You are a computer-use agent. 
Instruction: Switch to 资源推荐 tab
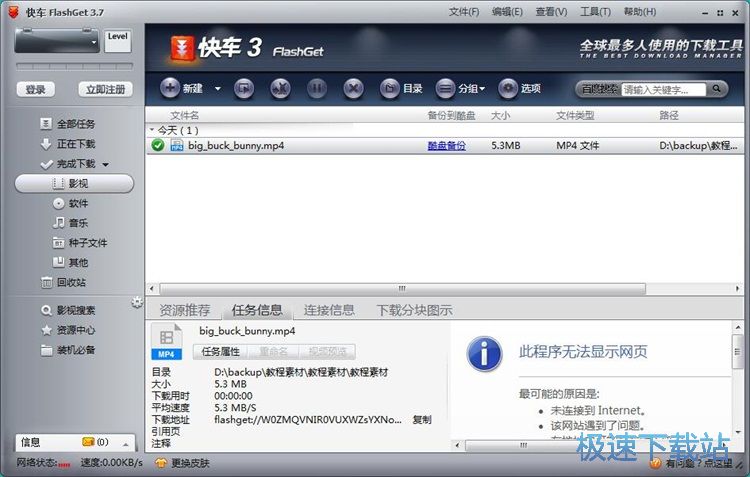click(x=185, y=310)
